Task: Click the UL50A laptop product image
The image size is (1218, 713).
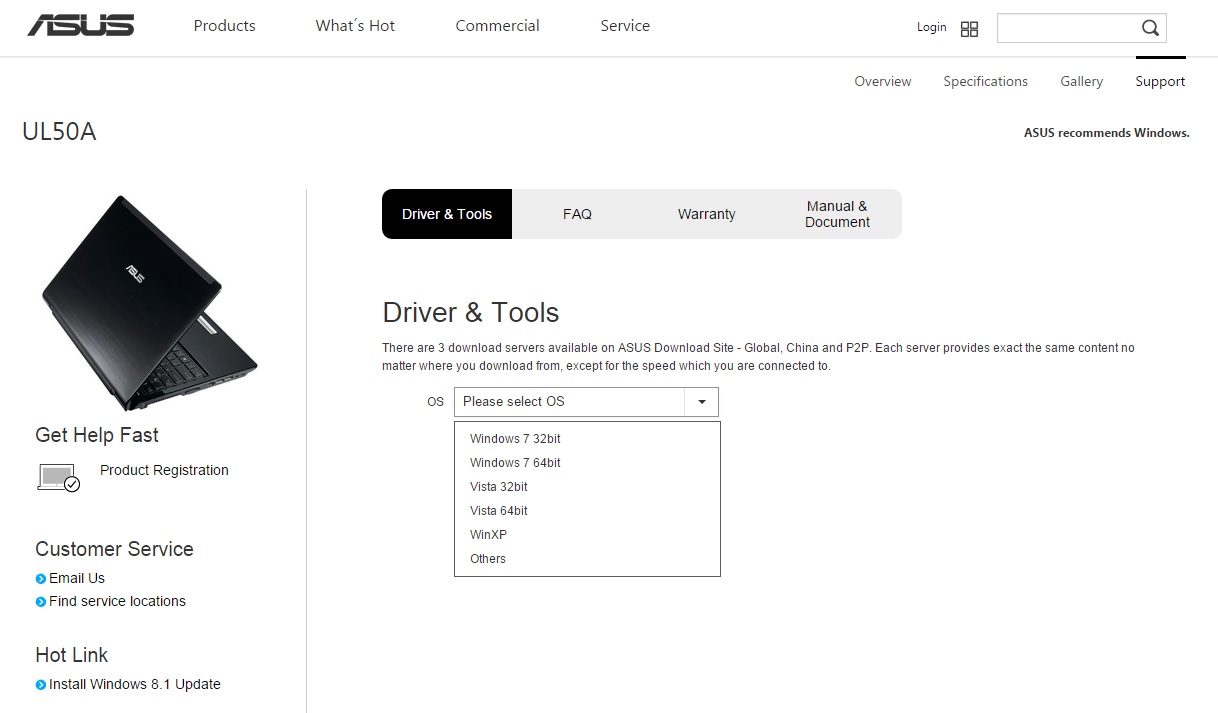Action: [150, 303]
